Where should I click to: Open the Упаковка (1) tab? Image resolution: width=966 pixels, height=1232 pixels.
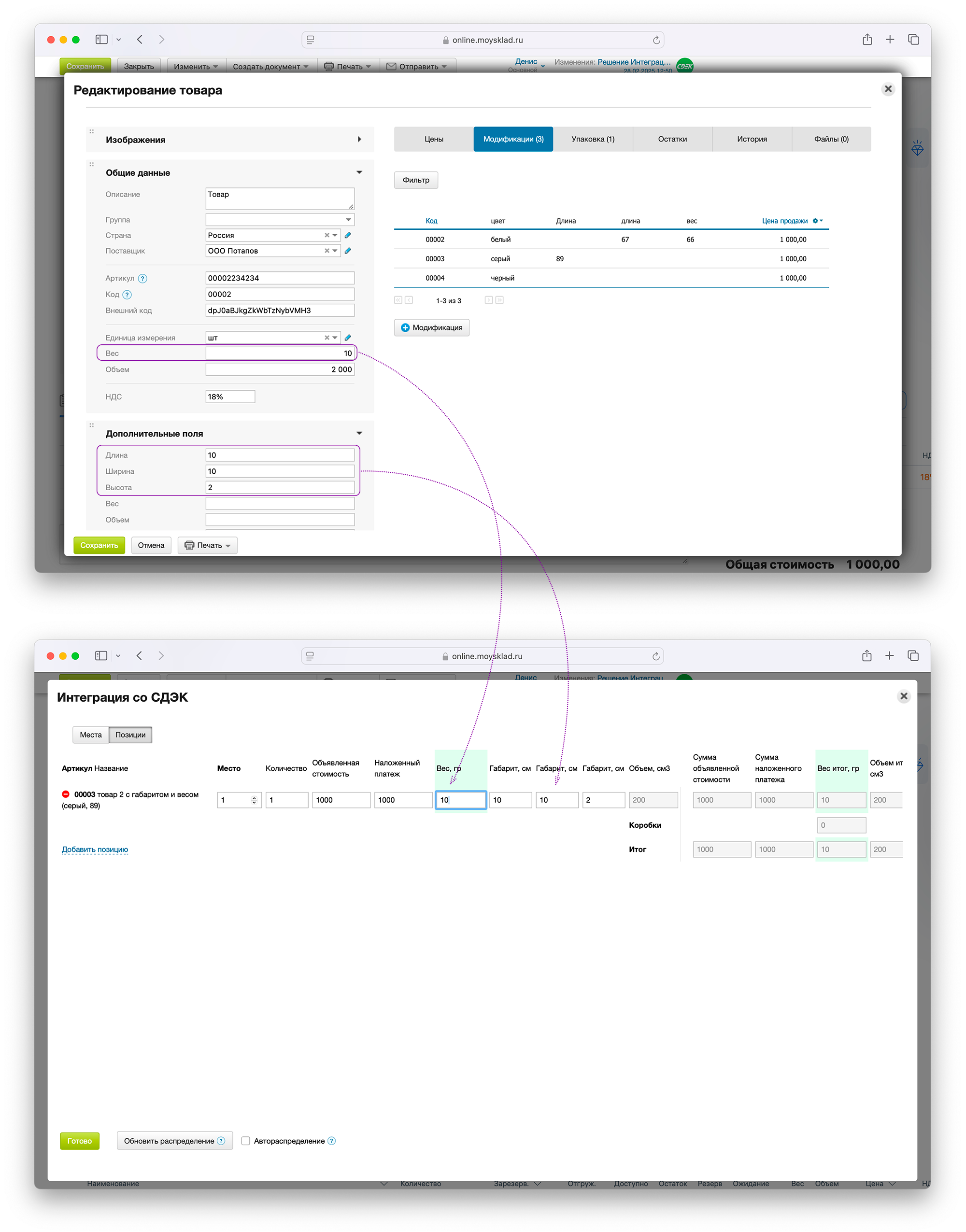tap(592, 139)
